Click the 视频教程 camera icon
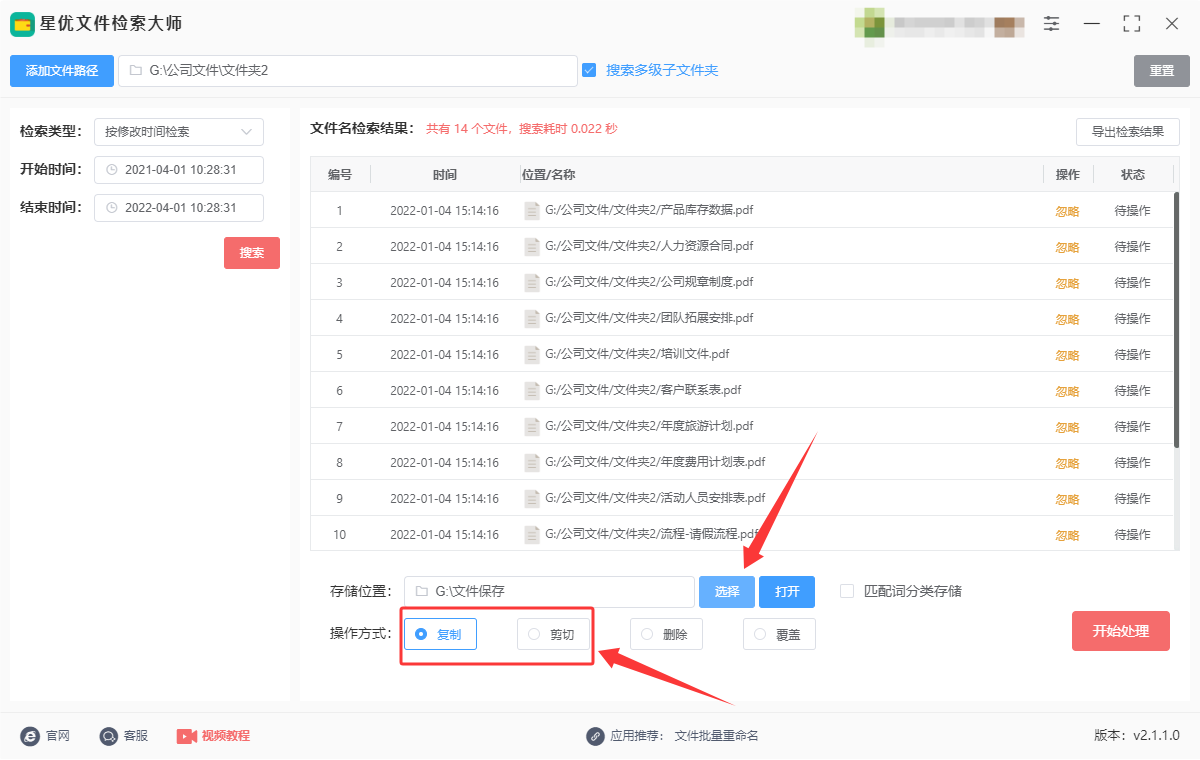 pos(187,736)
